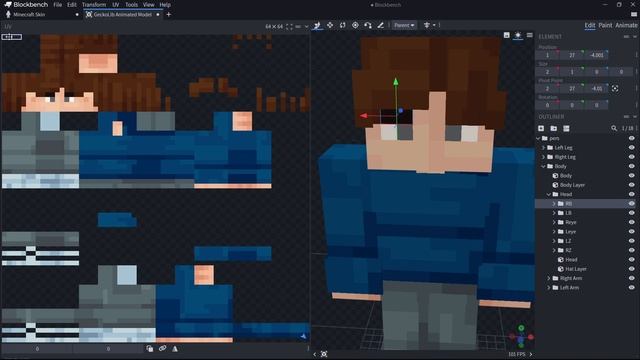Open the Edit menu

point(72,5)
